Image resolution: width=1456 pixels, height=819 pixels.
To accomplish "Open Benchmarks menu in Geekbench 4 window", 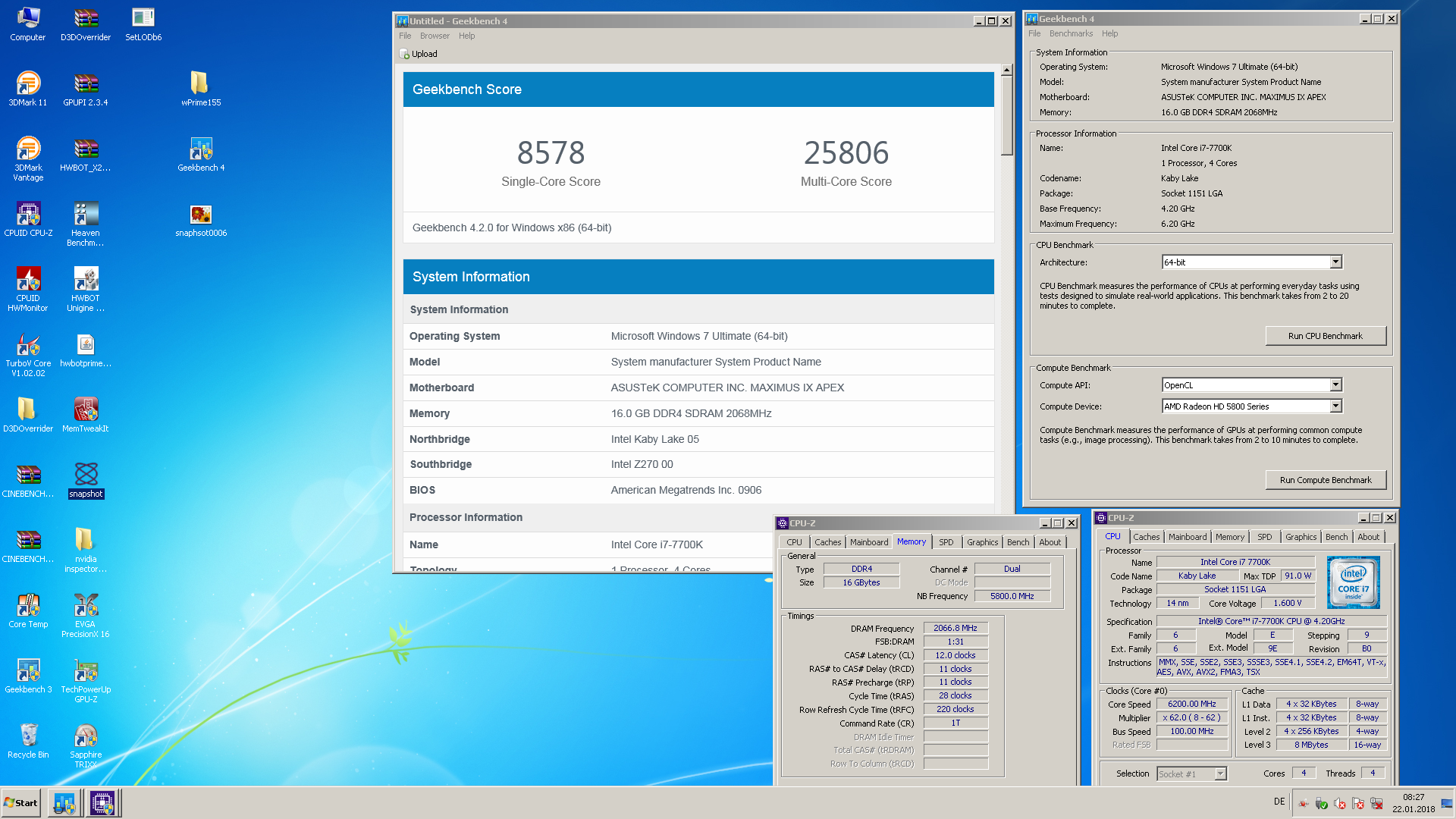I will [1071, 33].
